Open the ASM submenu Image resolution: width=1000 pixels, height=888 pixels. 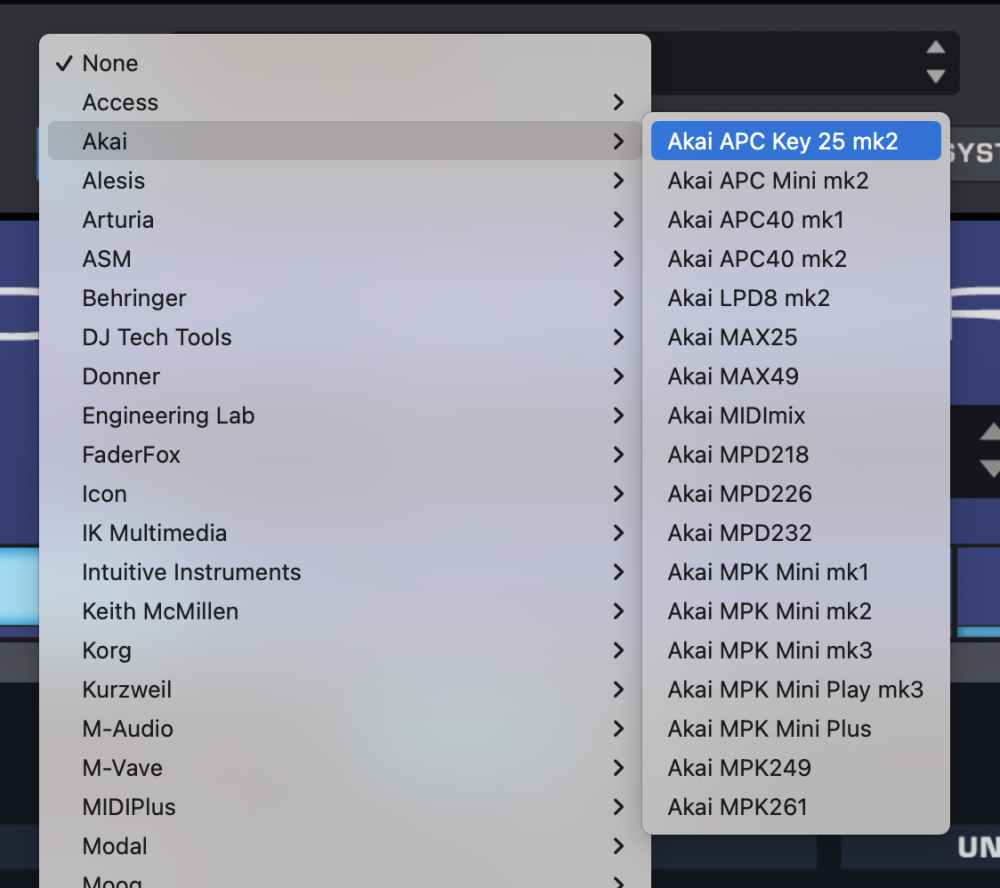(344, 258)
